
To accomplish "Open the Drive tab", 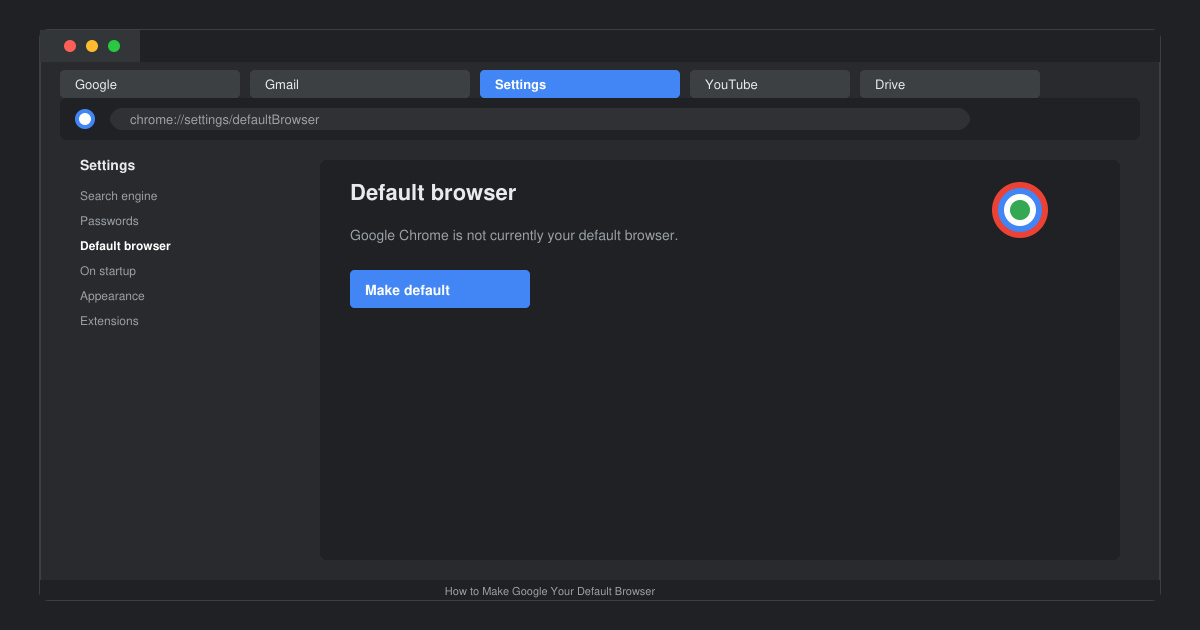I will coord(950,84).
